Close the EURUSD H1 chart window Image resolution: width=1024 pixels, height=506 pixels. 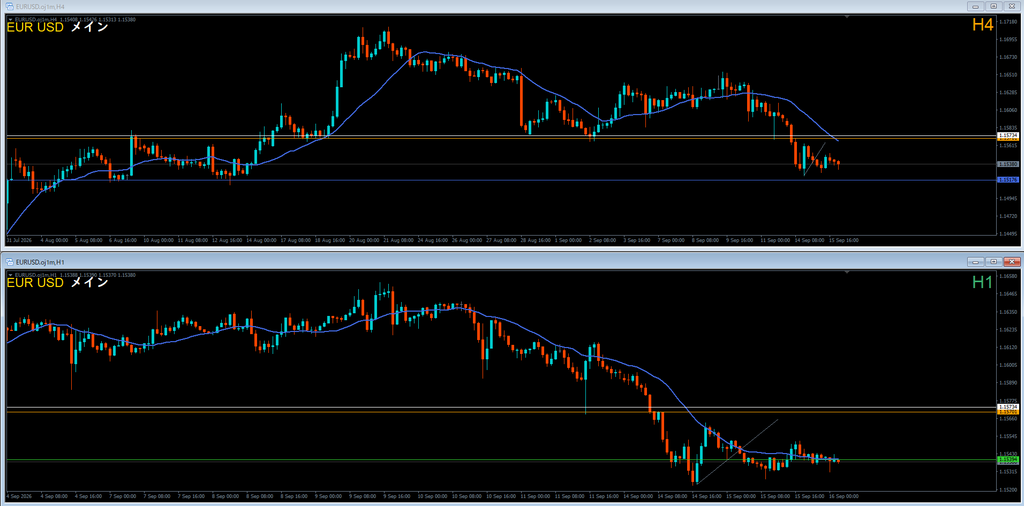(x=1011, y=262)
